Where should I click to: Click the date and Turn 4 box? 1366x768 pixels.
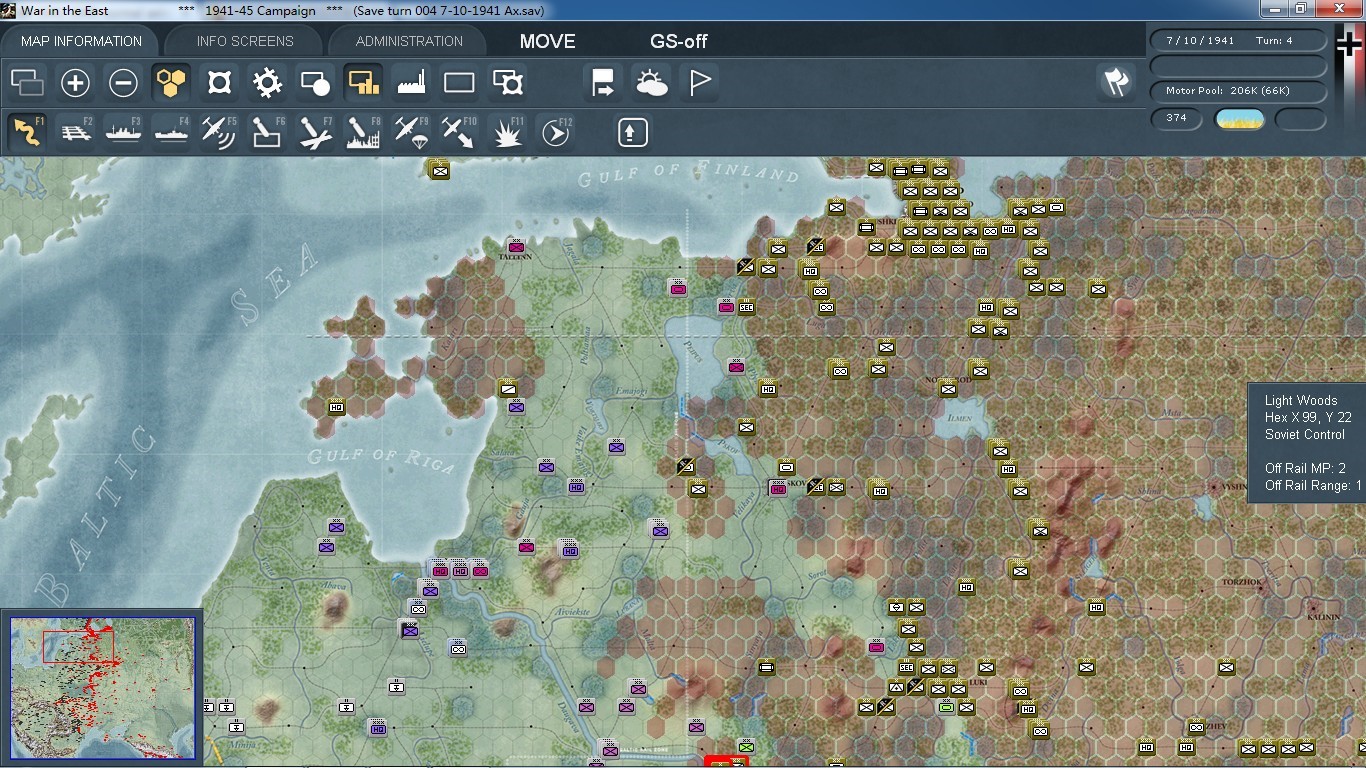pos(1239,41)
